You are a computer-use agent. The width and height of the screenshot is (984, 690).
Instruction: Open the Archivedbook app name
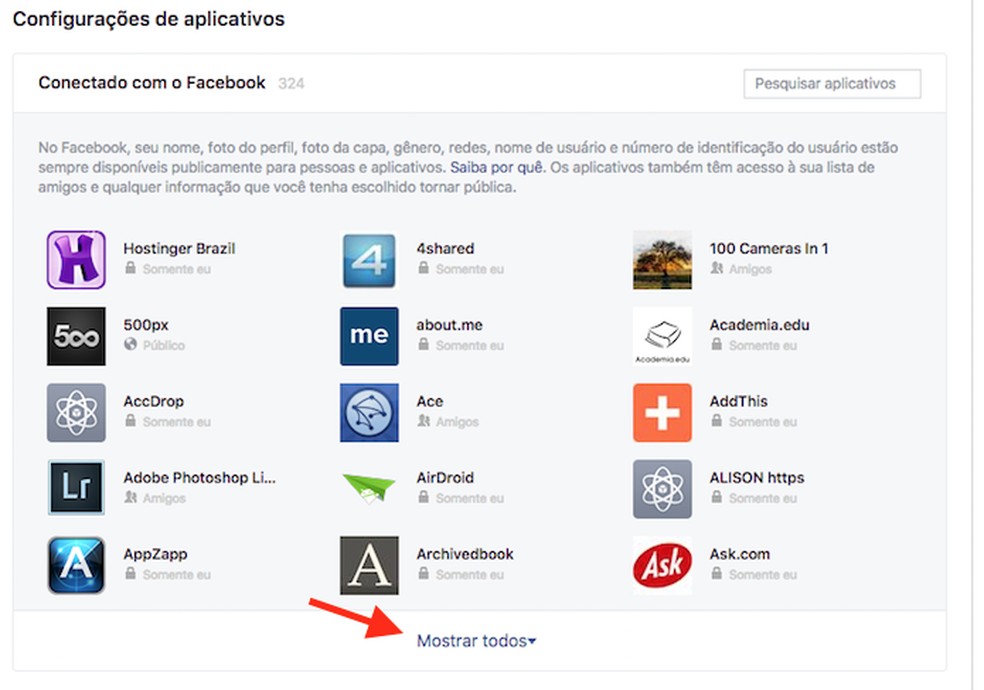(465, 553)
